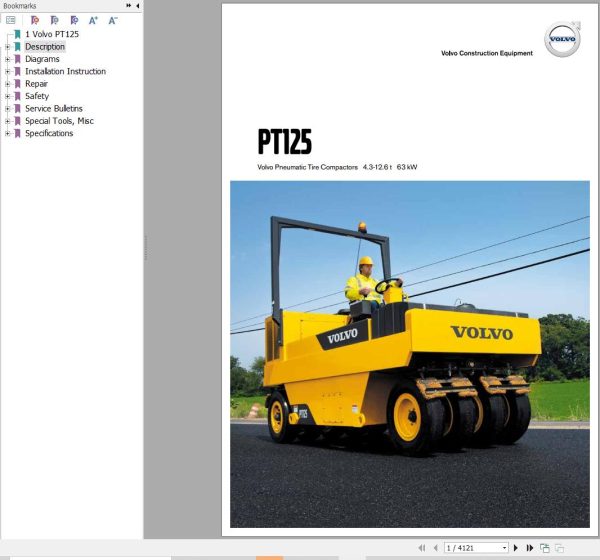Click the purple bookmark icon beside Safety
This screenshot has height=560, width=600.
tap(17, 96)
